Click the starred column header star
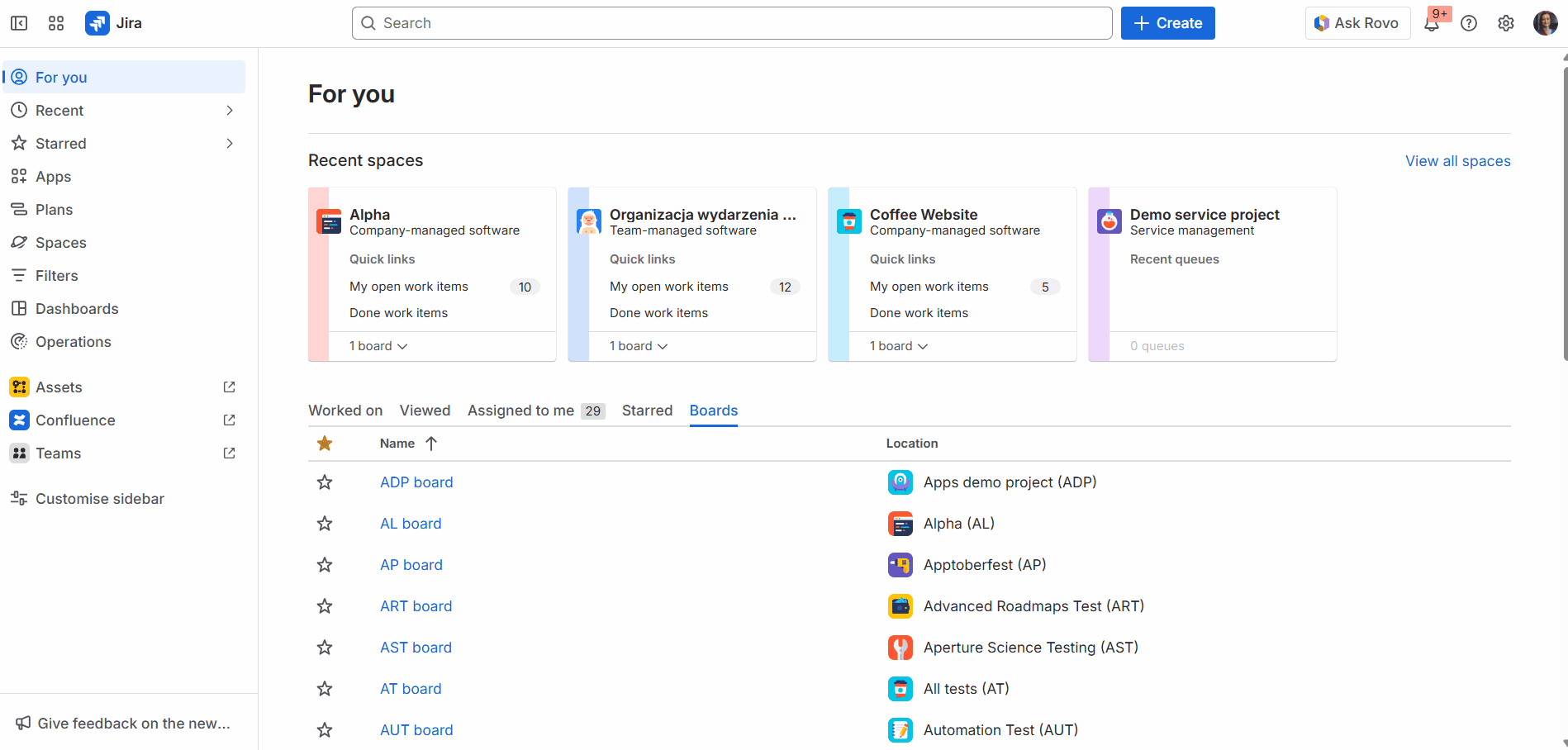The height and width of the screenshot is (750, 1568). (325, 444)
